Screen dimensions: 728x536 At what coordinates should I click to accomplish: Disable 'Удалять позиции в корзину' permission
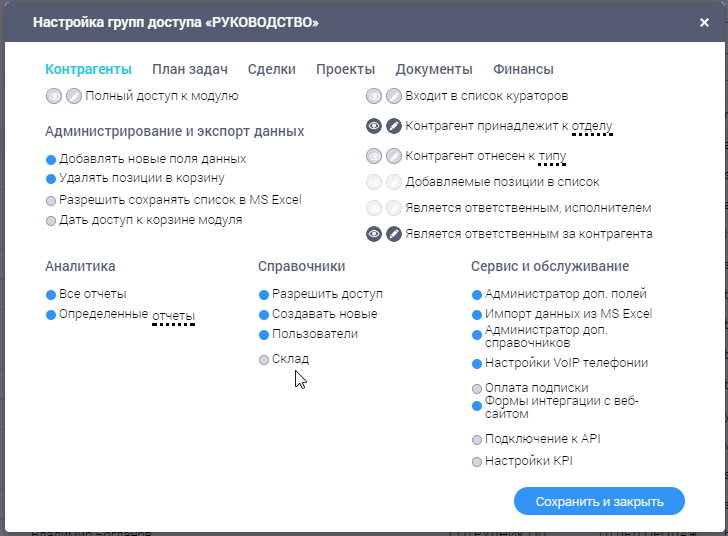(x=51, y=179)
